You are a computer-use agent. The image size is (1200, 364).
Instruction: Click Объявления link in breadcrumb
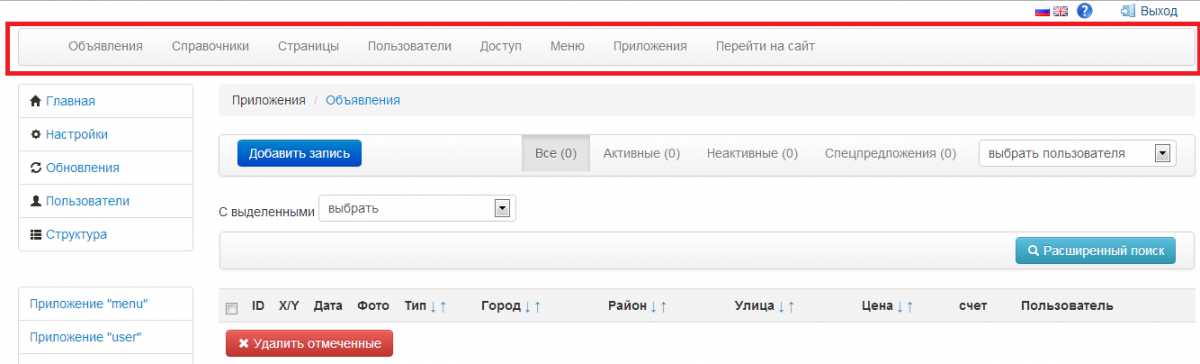pos(363,100)
